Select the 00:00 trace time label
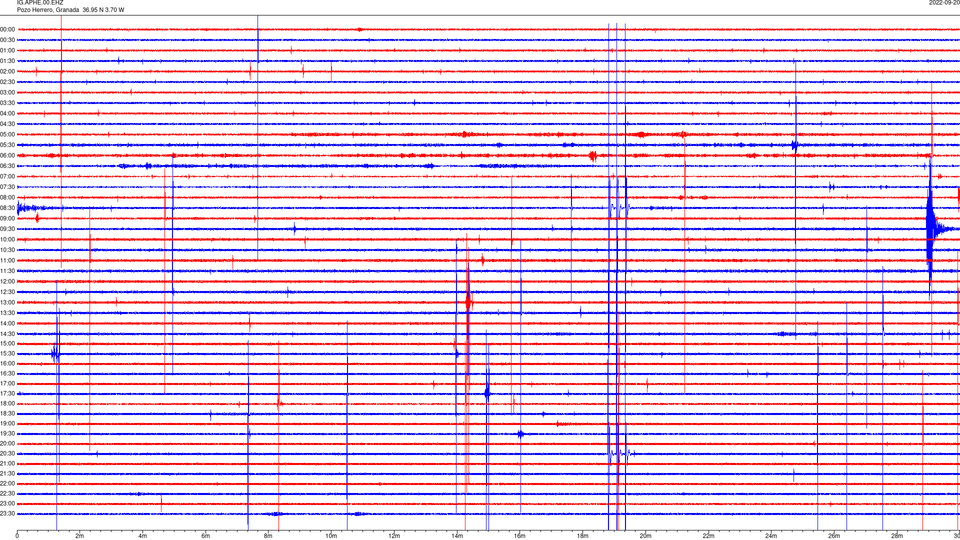Screen dimensions: 960x540 pyautogui.click(x=7, y=29)
